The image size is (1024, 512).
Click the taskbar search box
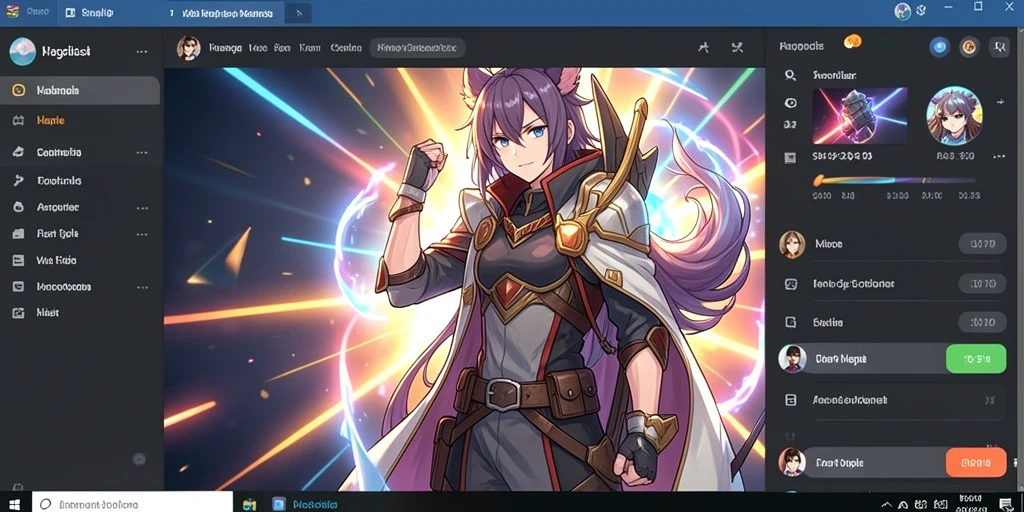(x=133, y=504)
